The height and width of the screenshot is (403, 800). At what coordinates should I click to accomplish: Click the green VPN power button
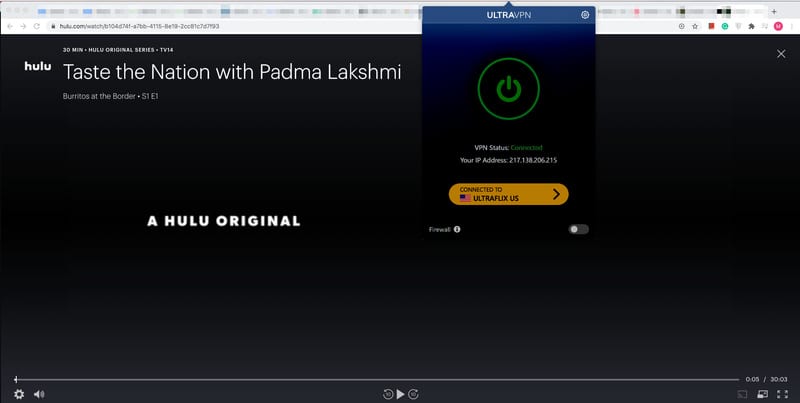pyautogui.click(x=508, y=89)
